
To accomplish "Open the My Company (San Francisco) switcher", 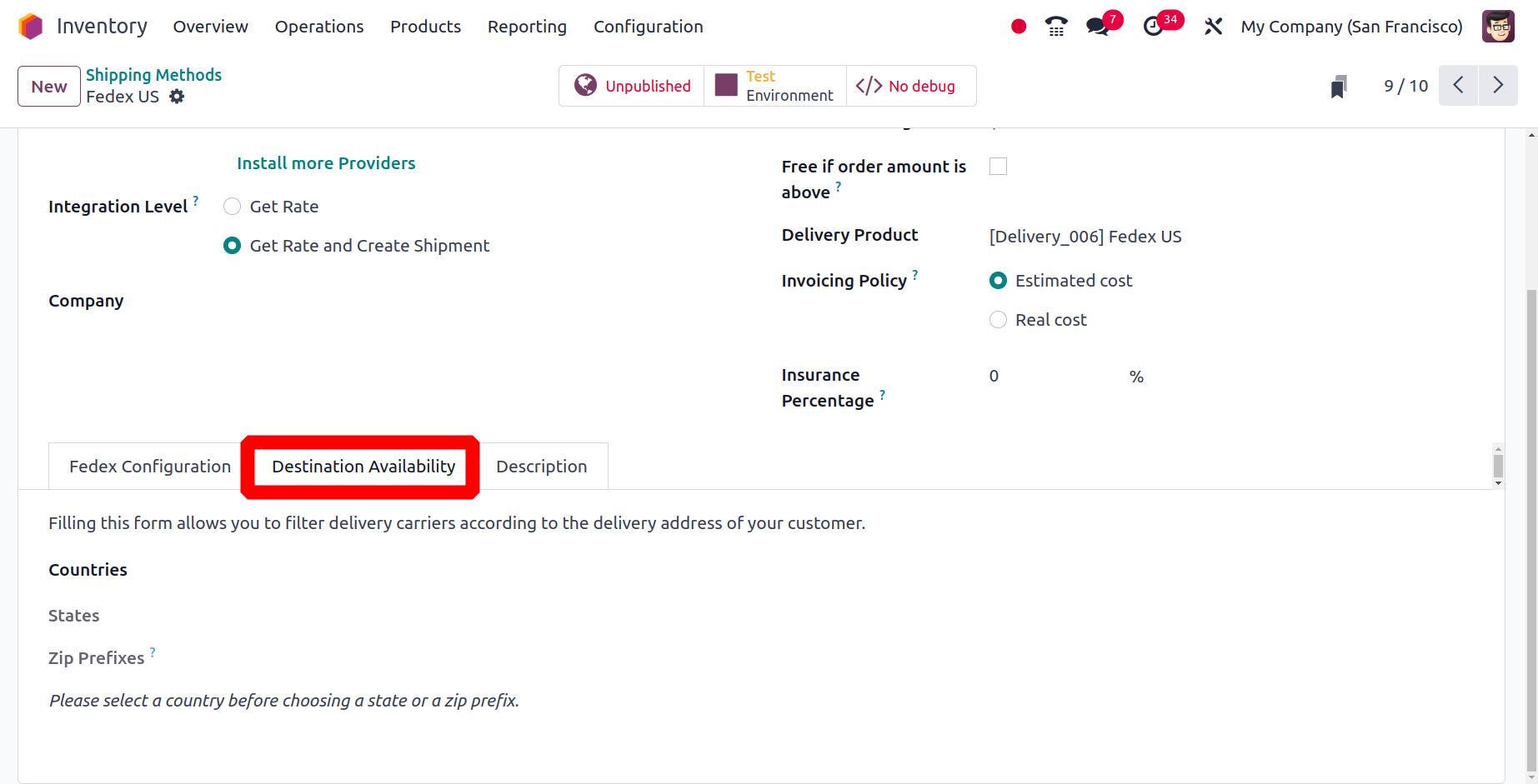I will 1351,27.
